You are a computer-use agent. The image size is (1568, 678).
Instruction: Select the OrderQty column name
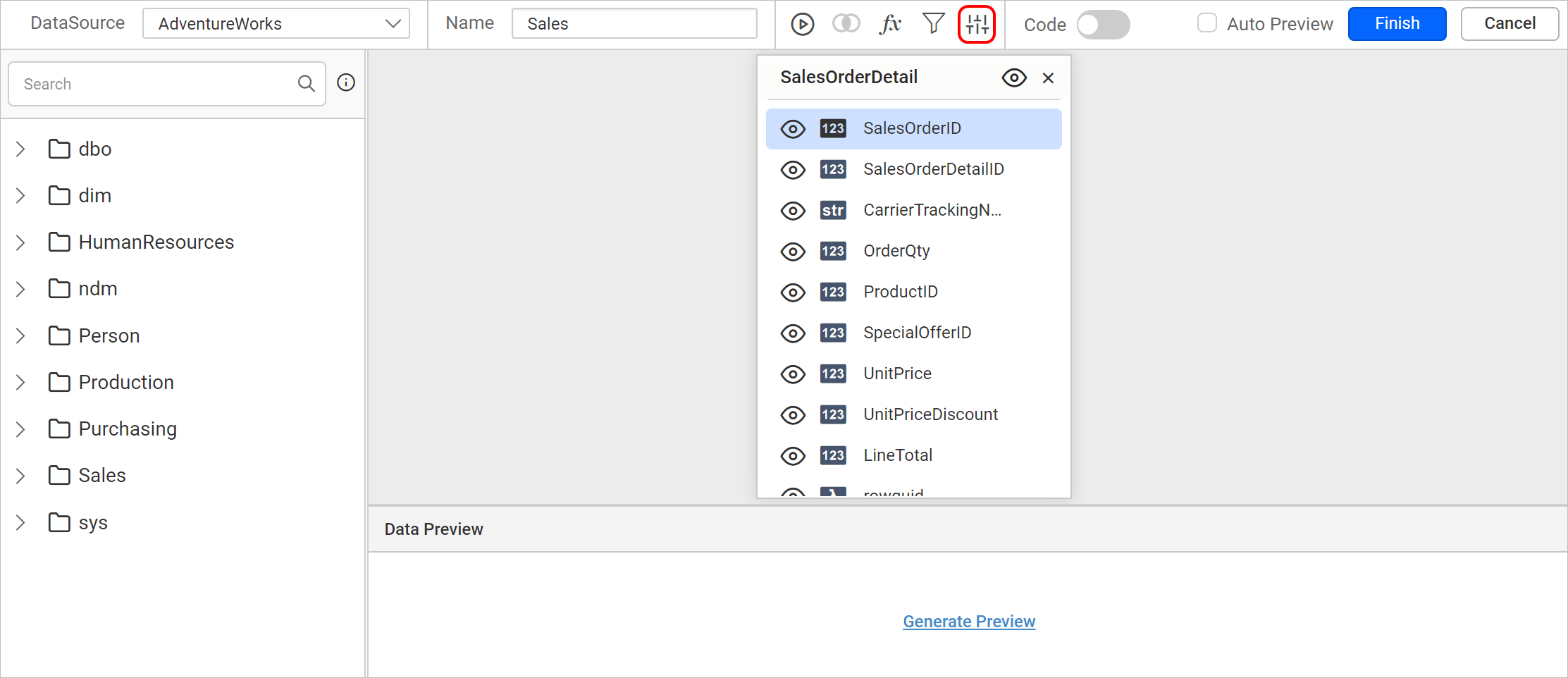pyautogui.click(x=896, y=251)
